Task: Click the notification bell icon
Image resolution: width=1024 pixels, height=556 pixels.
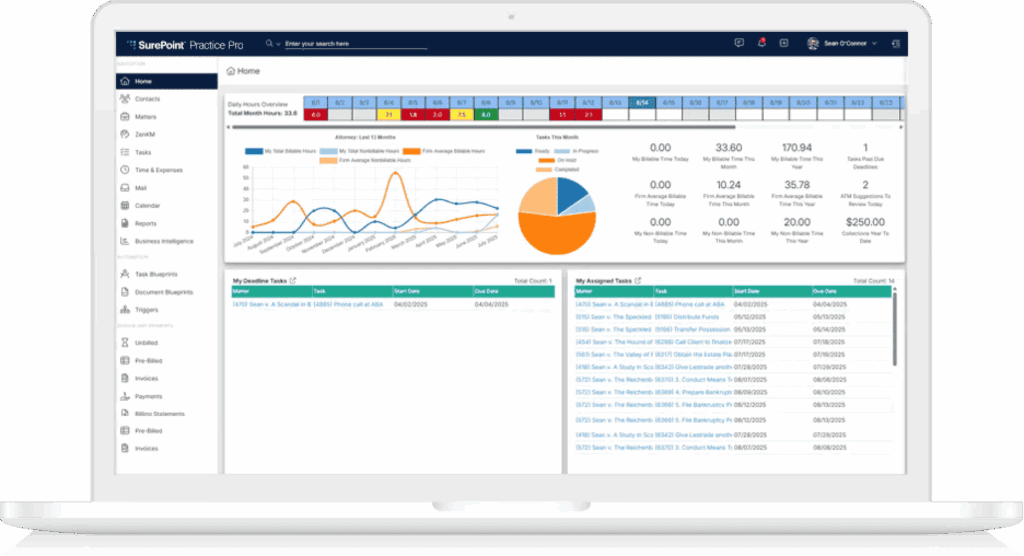Action: tap(762, 43)
